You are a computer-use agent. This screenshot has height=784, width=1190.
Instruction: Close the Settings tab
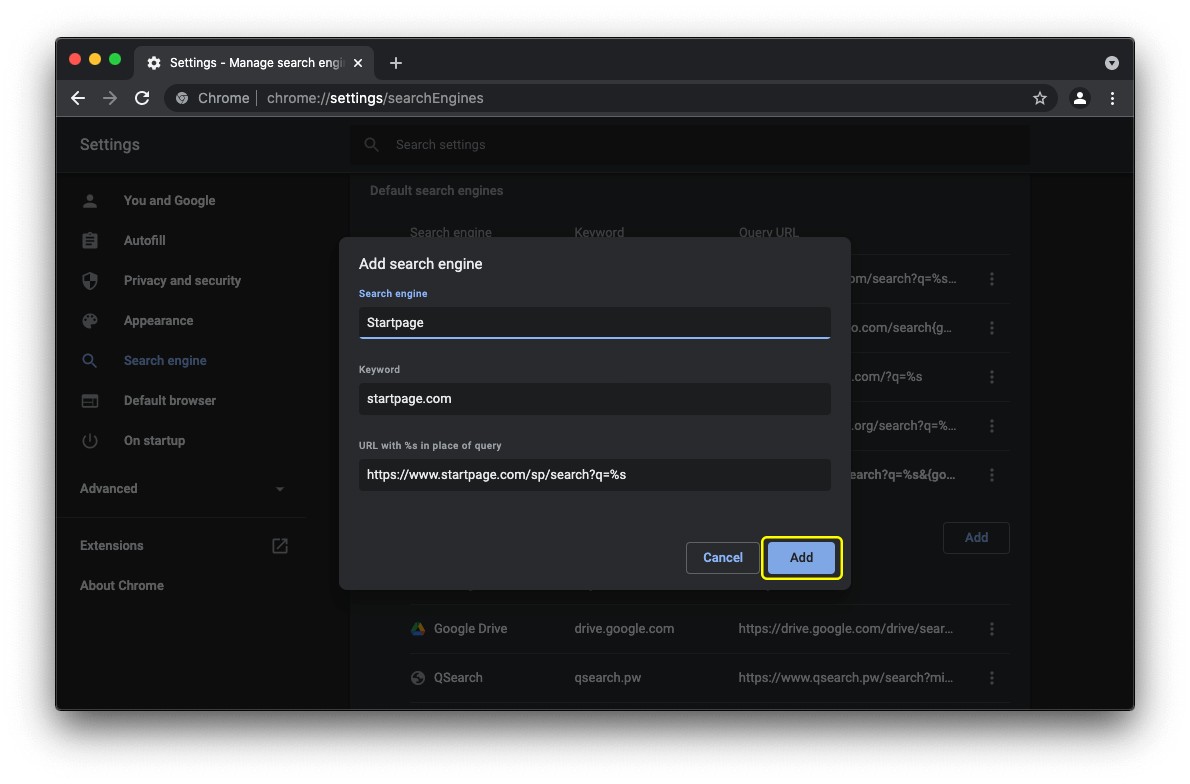click(357, 63)
